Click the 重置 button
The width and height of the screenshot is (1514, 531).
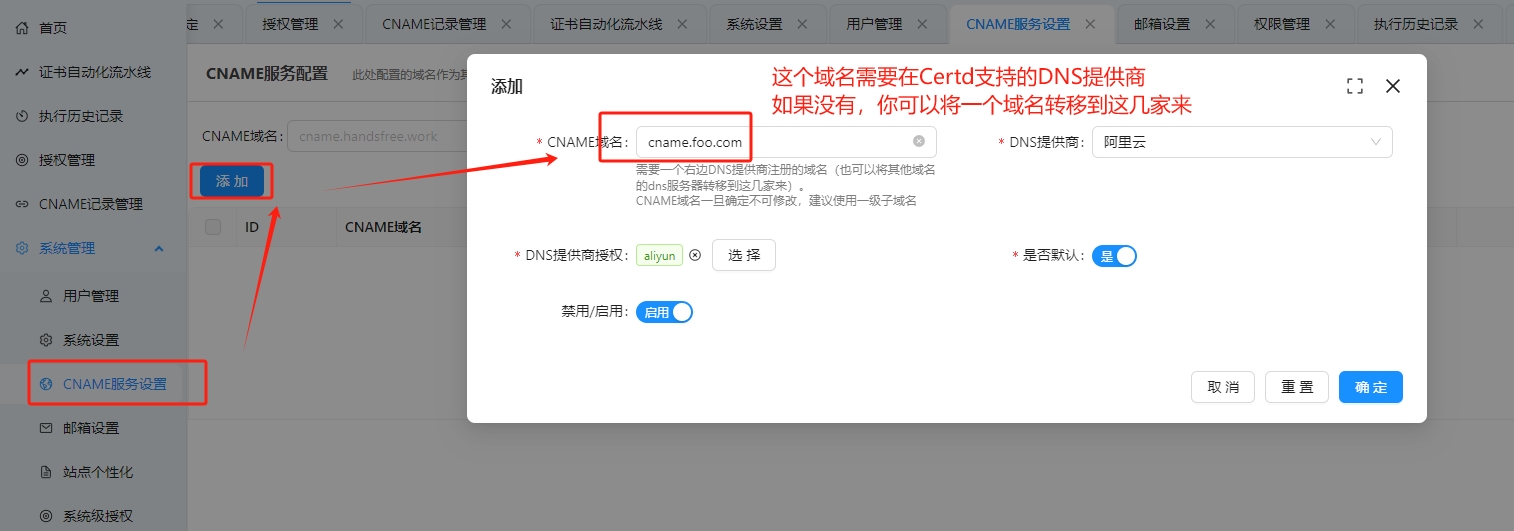click(1296, 387)
